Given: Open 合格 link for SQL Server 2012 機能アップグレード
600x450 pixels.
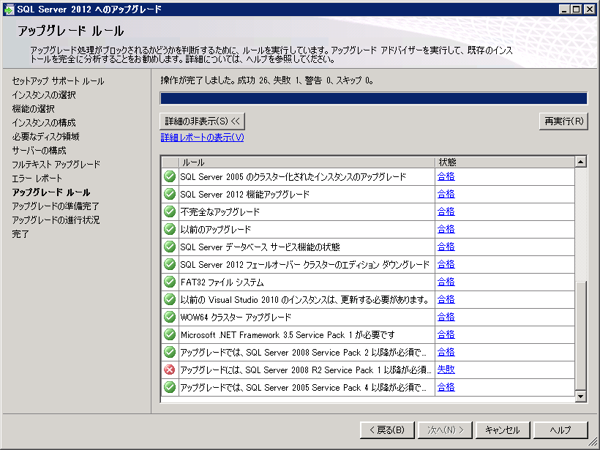Looking at the screenshot, I should [x=446, y=194].
